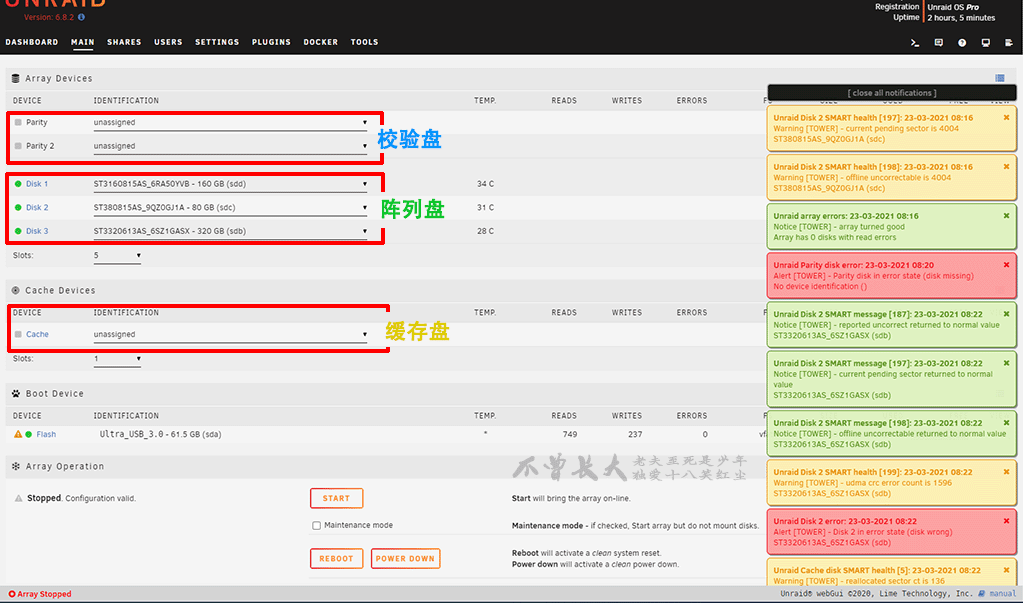Open the Tools menu

click(365, 42)
